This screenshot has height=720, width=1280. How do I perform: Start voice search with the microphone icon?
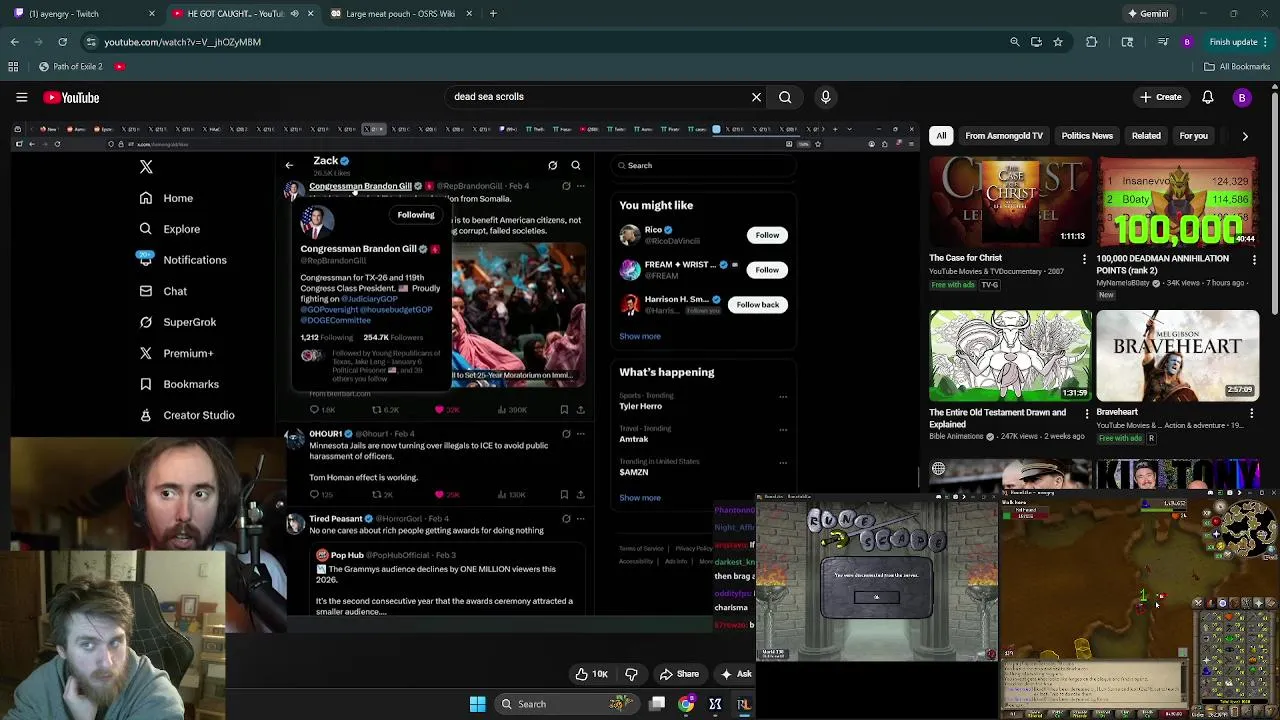[825, 97]
